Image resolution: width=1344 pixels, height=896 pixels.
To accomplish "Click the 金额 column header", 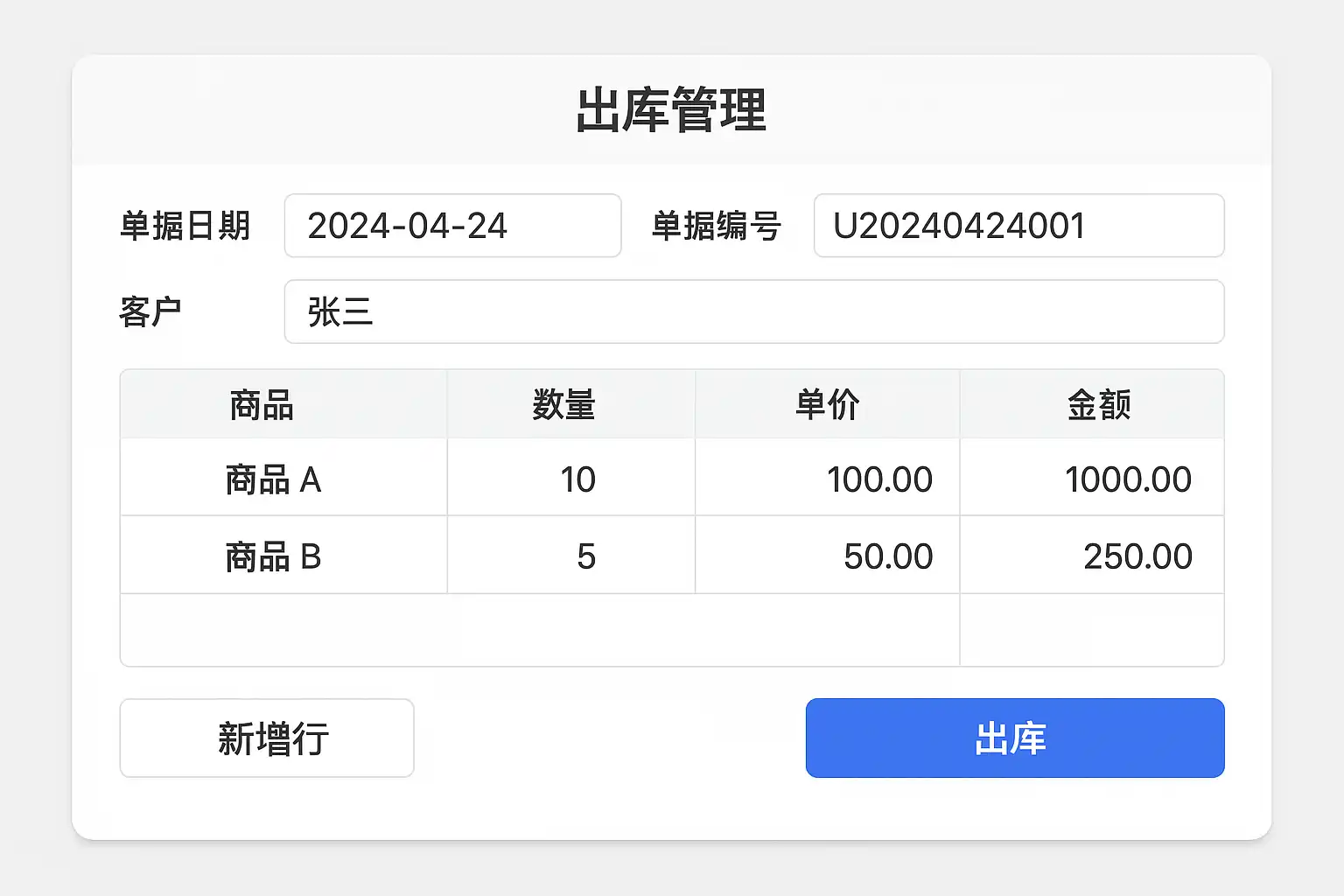I will click(1099, 405).
